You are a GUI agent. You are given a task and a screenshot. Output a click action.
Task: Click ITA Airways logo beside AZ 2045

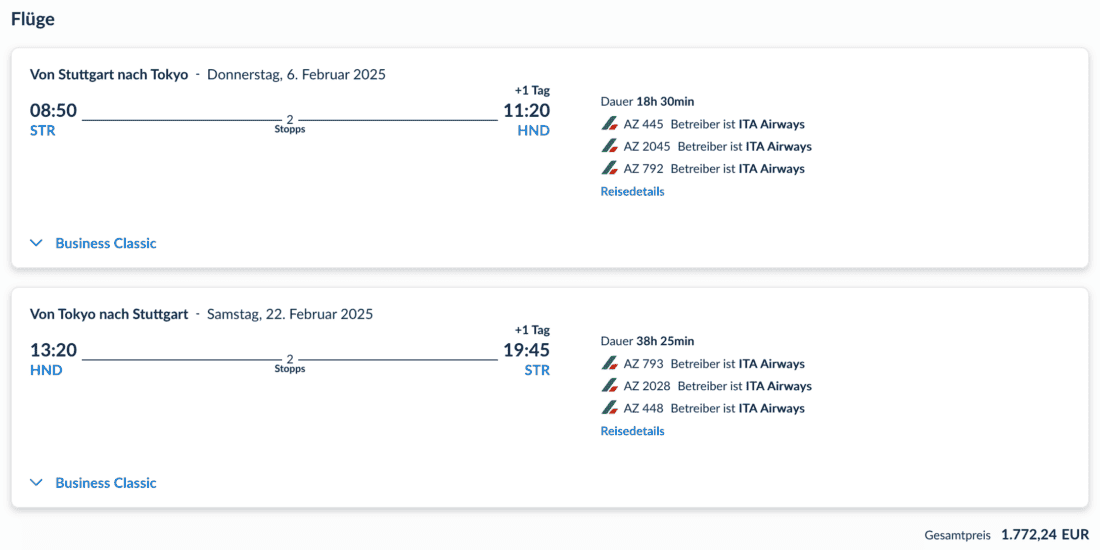609,146
